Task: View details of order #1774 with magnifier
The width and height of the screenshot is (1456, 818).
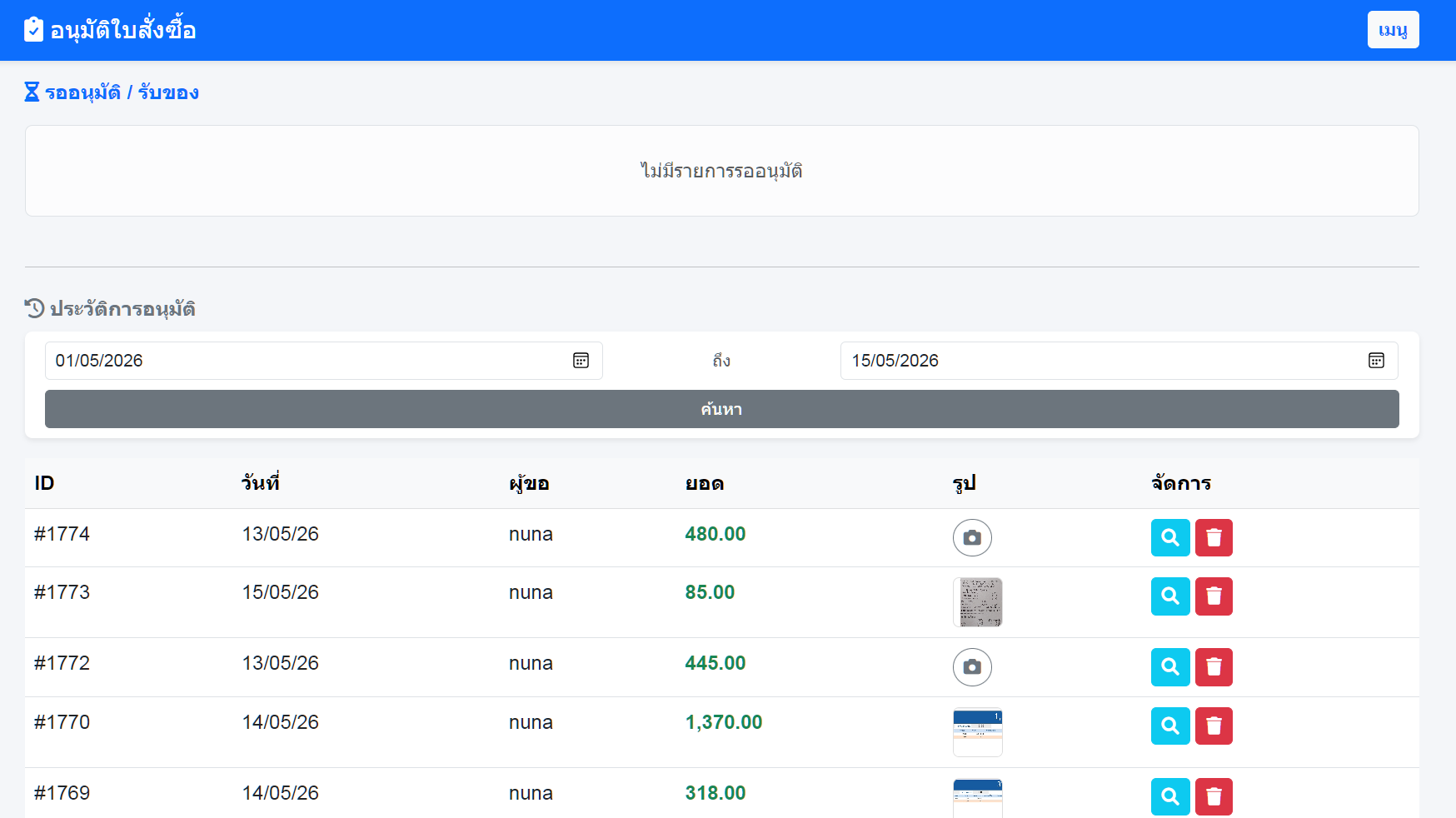Action: [1170, 538]
